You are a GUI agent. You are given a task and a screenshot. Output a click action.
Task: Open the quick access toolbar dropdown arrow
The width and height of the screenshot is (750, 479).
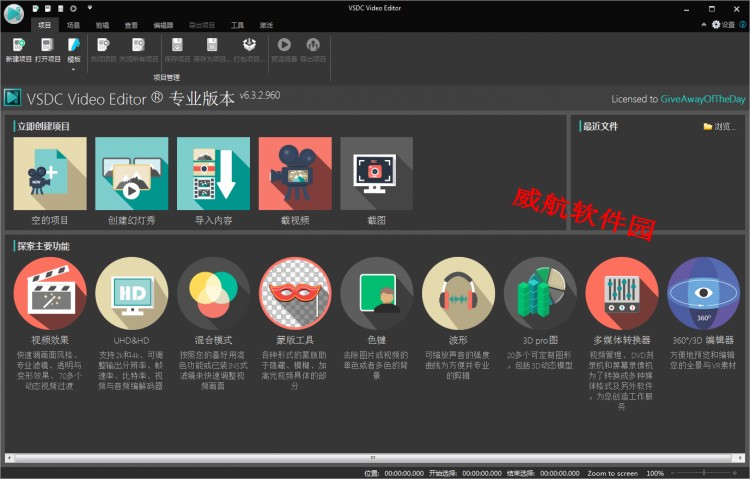pos(90,8)
